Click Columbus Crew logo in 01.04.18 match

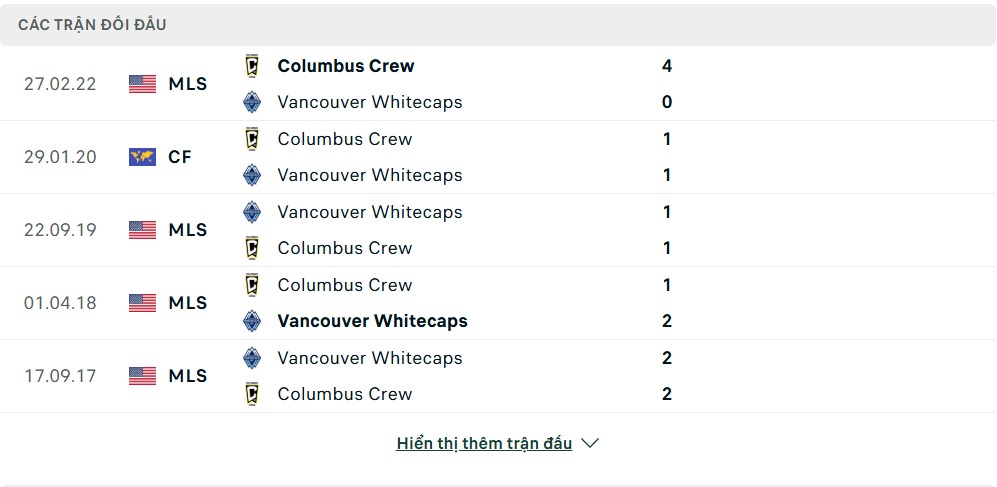(x=252, y=285)
